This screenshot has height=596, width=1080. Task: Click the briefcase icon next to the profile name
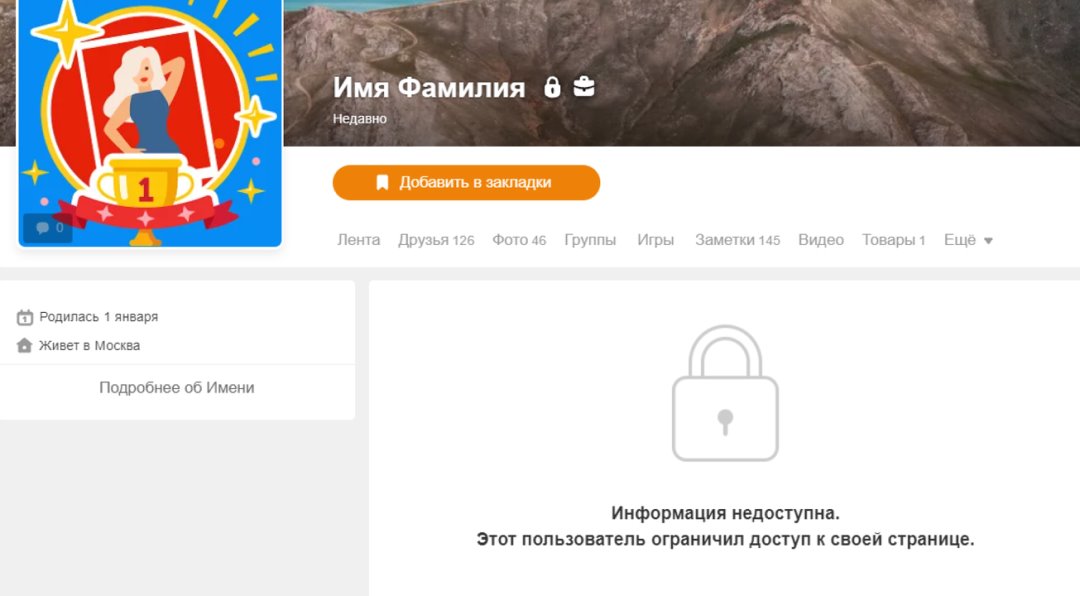click(584, 87)
